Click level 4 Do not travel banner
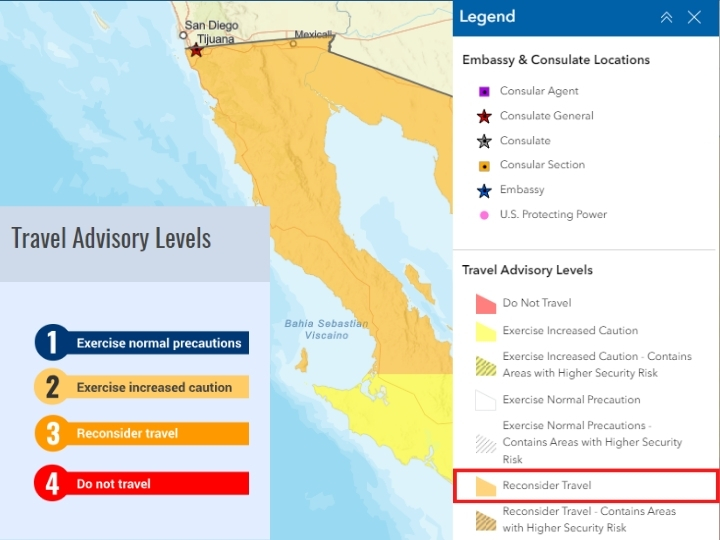This screenshot has width=720, height=540. [x=142, y=483]
